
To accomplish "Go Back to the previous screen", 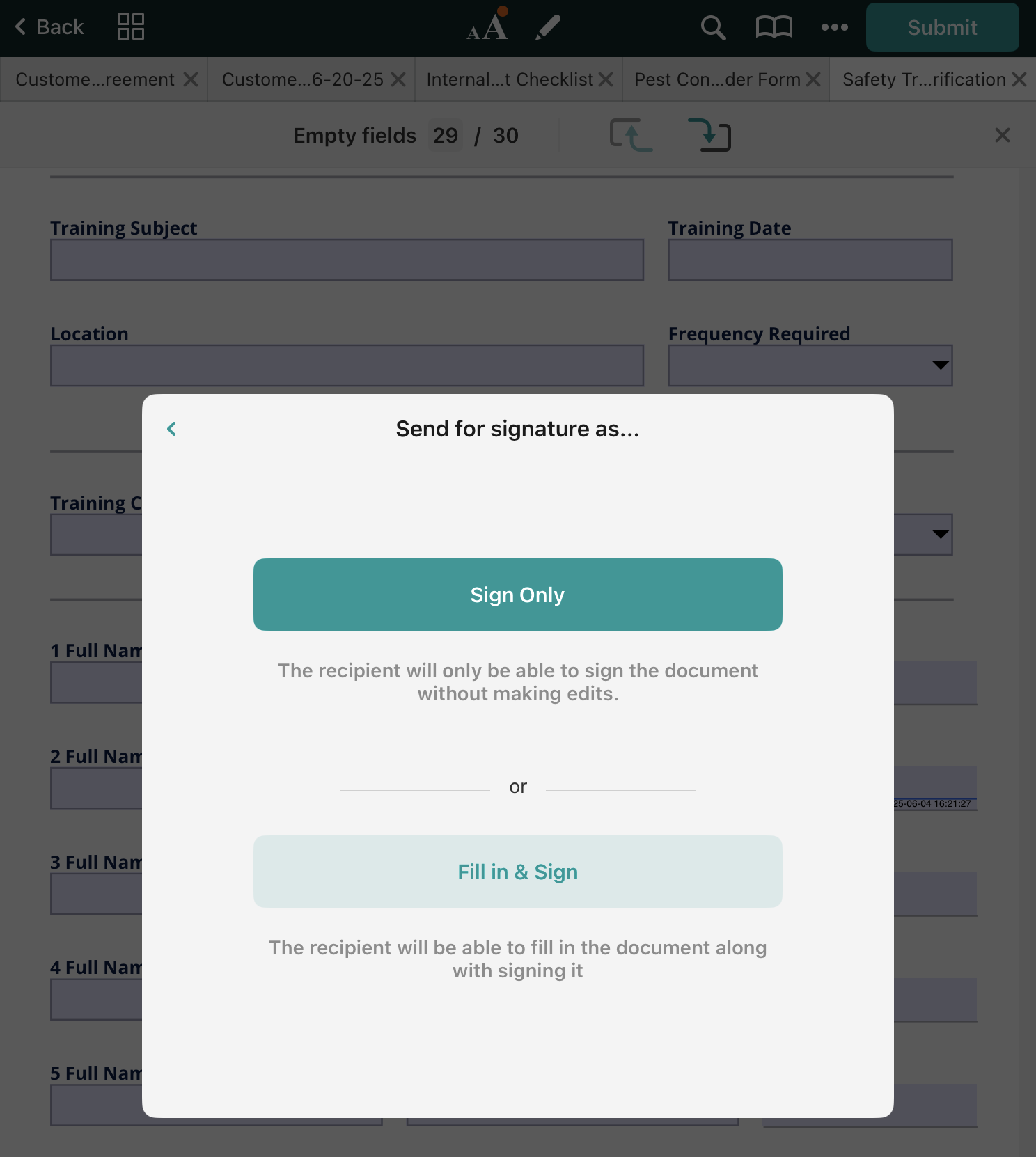I will coord(49,27).
